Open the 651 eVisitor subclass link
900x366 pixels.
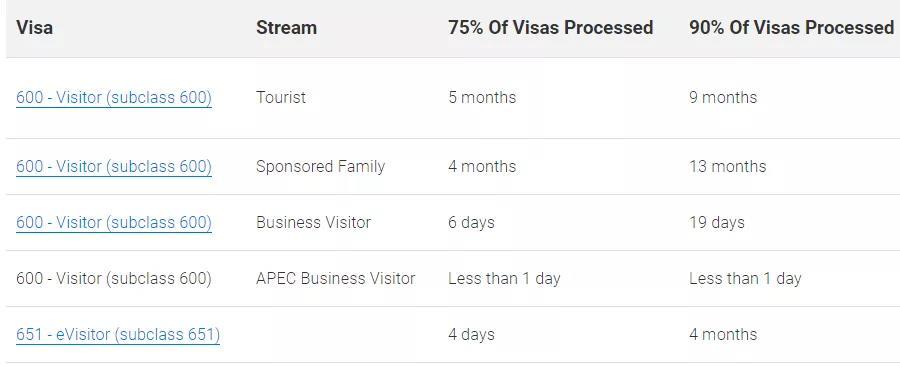[x=118, y=334]
